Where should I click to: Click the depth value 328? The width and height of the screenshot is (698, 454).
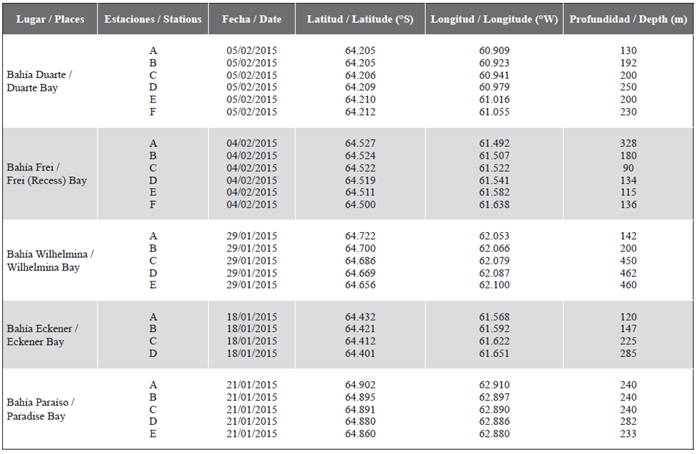point(627,143)
